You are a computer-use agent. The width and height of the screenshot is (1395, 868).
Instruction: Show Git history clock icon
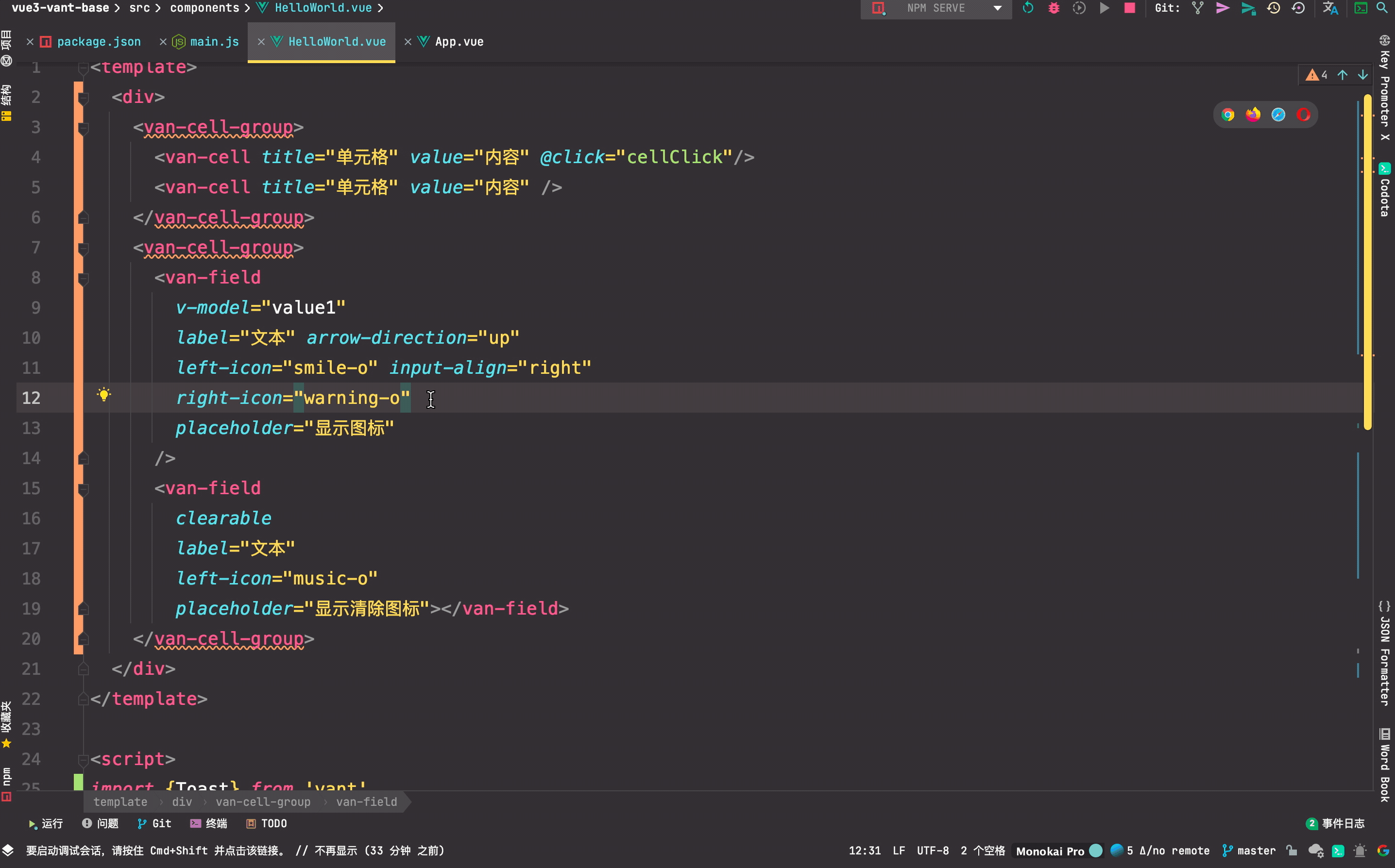point(1273,8)
